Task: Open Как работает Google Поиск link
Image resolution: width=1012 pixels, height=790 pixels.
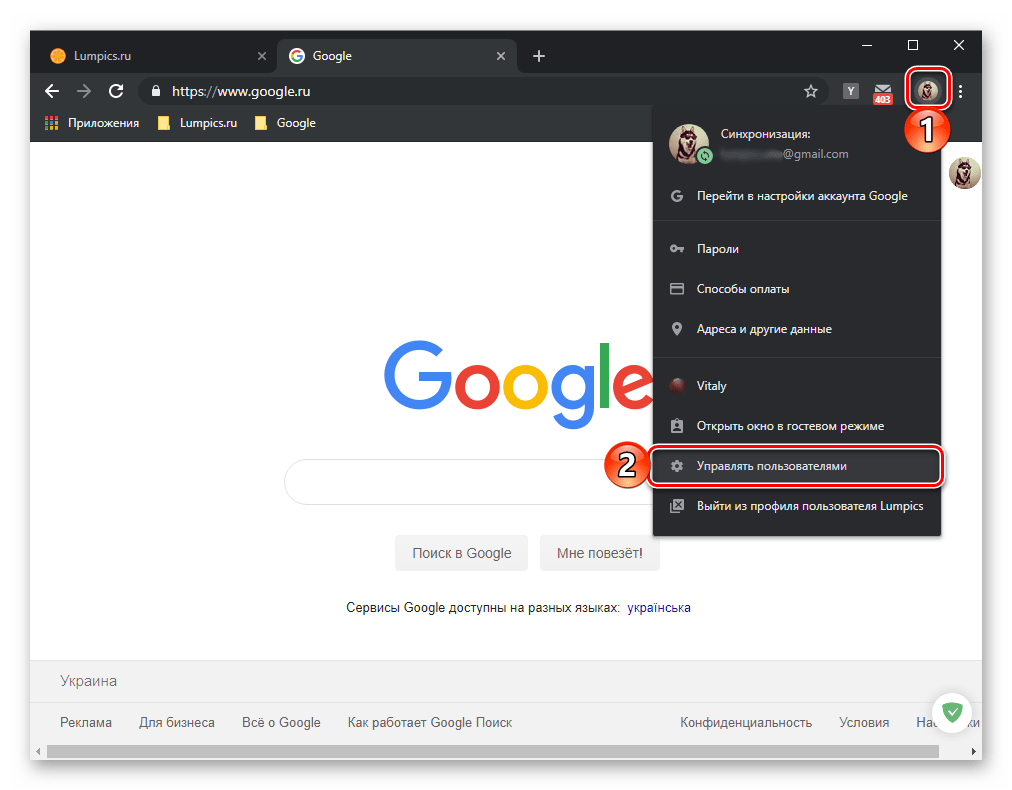Action: (x=430, y=722)
